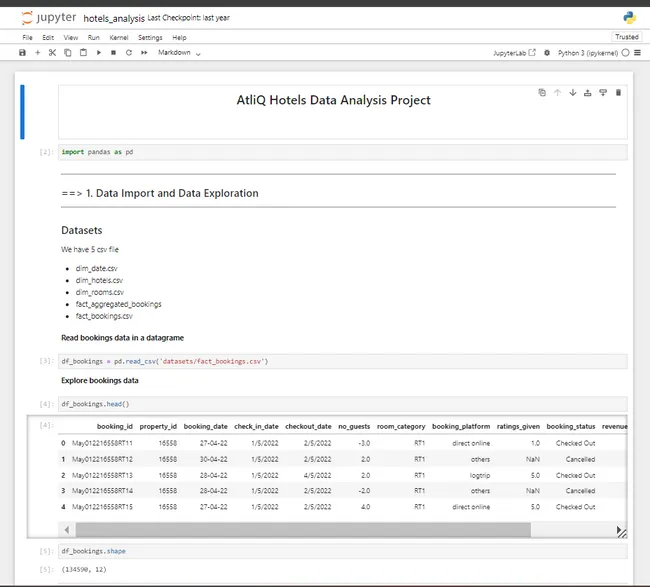Click the df_bookings.shape code cell

click(x=342, y=551)
